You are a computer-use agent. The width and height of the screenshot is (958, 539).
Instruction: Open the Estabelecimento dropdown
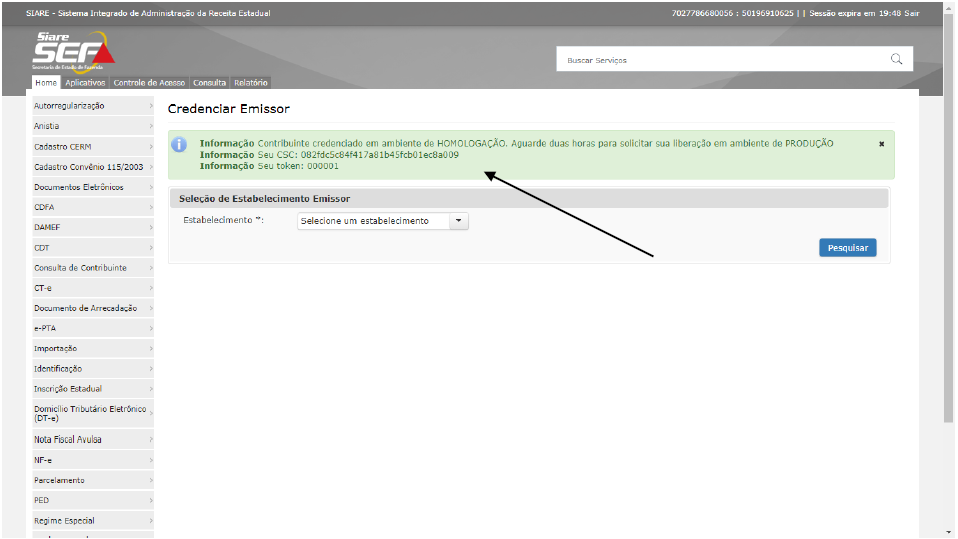tap(383, 221)
